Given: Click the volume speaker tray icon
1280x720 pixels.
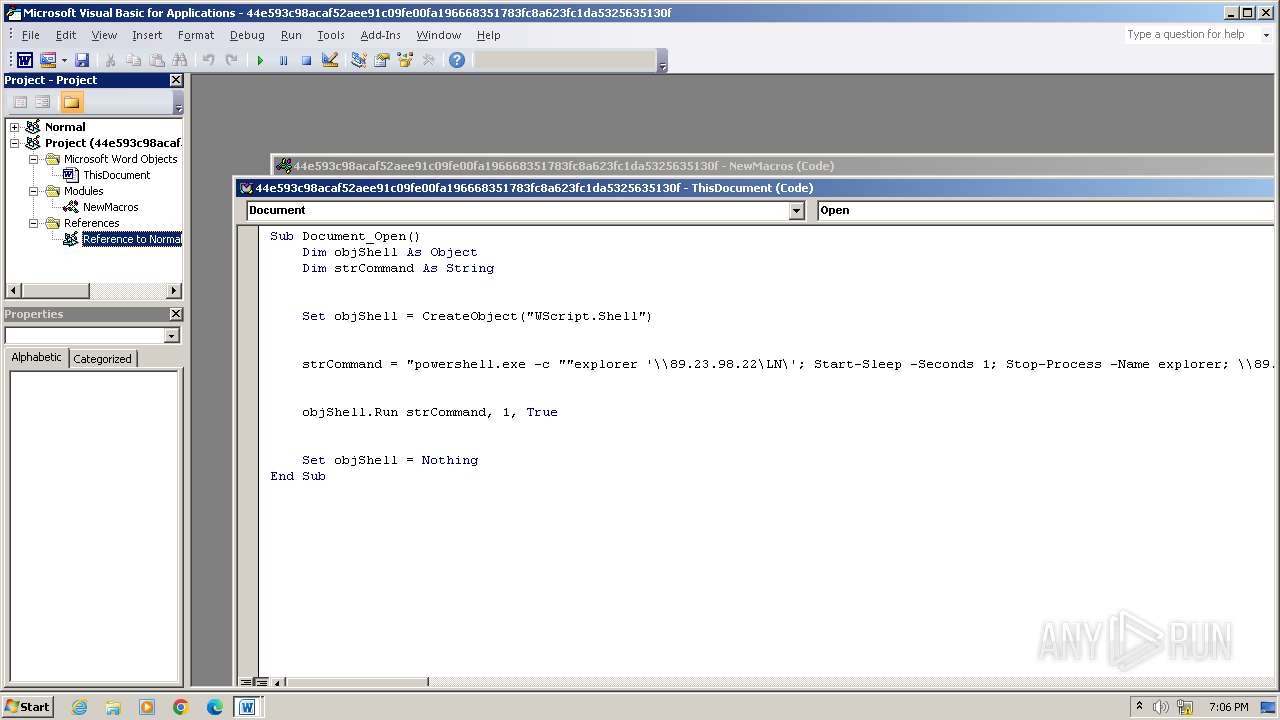Looking at the screenshot, I should pos(1161,707).
